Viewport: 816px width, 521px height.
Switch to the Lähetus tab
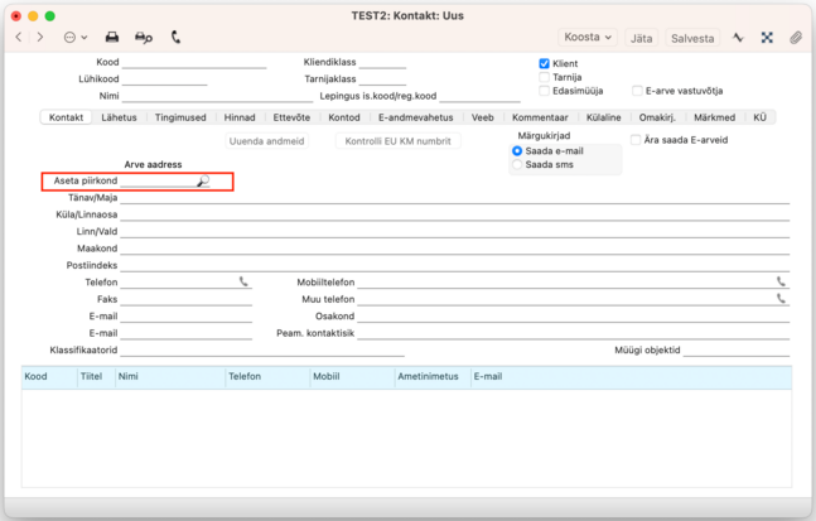point(119,117)
